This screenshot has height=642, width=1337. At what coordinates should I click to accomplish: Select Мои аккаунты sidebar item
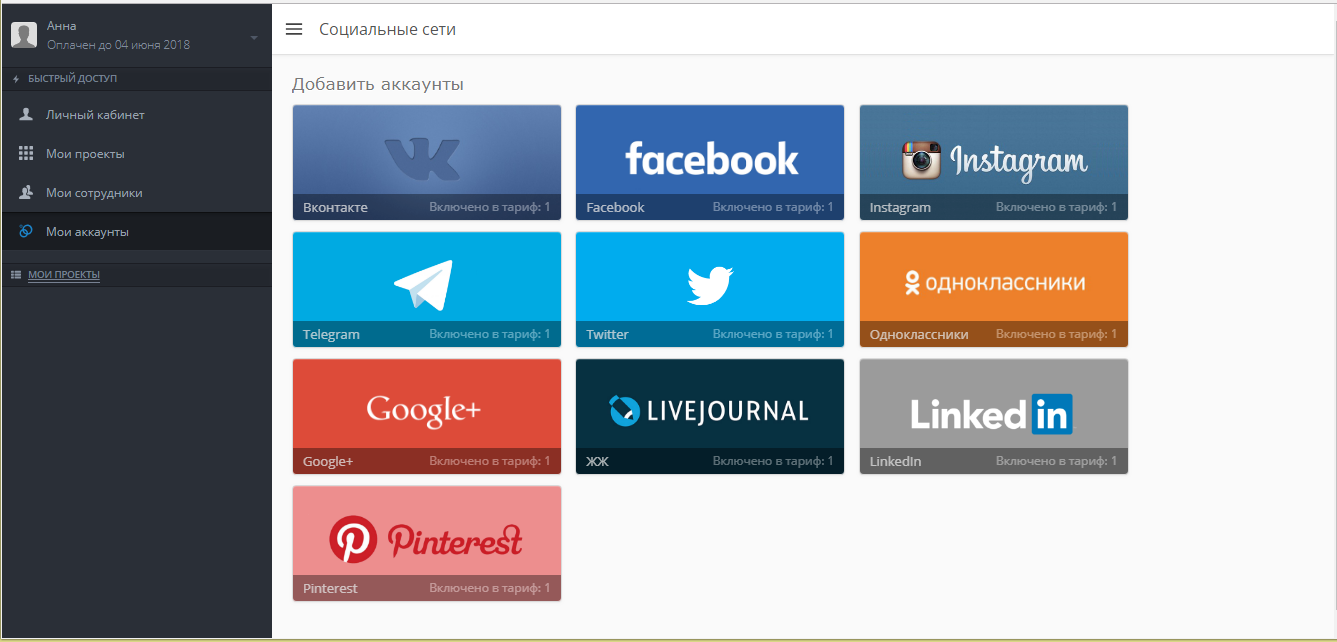tap(136, 232)
